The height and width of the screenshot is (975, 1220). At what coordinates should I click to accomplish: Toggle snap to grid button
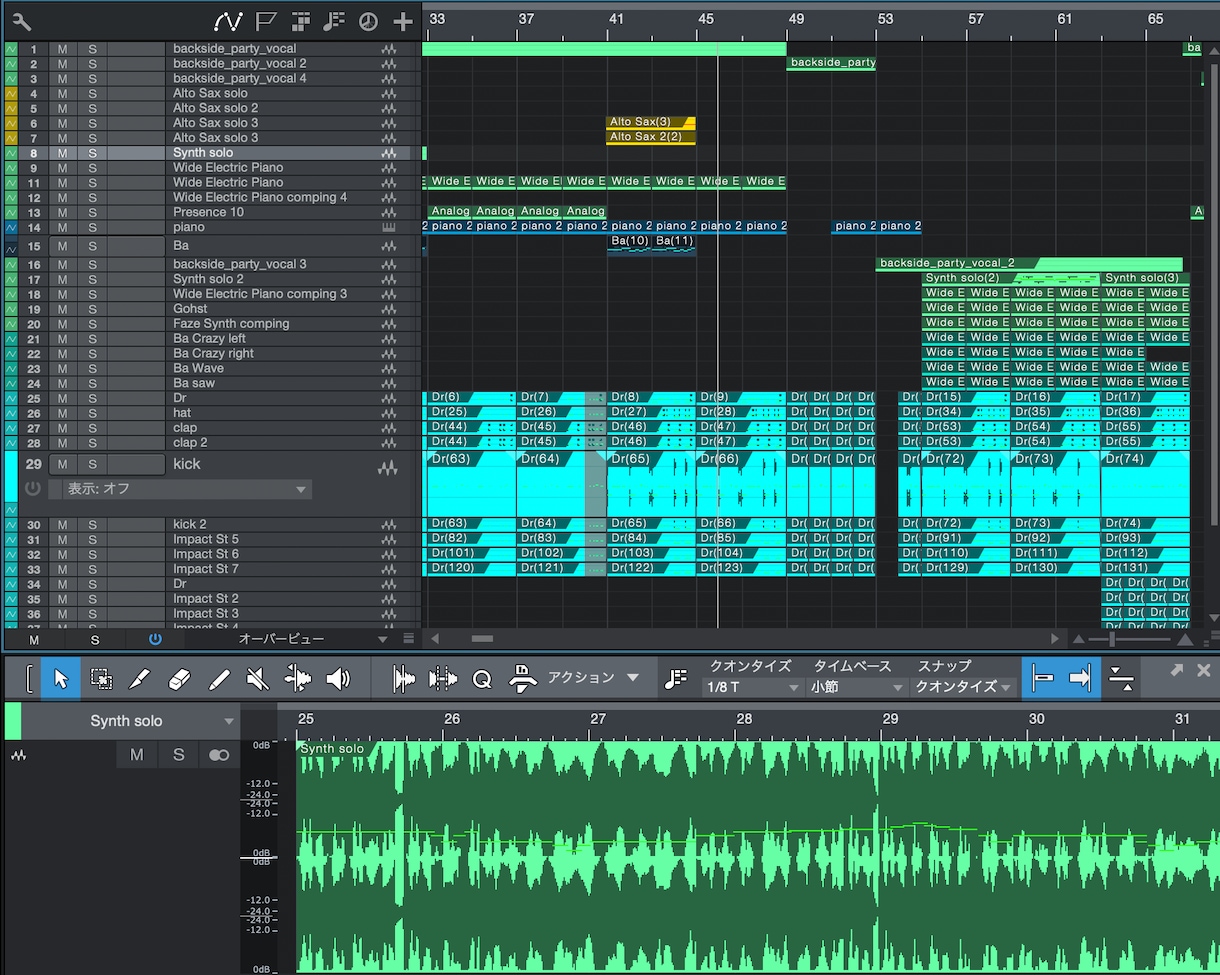tap(1042, 679)
